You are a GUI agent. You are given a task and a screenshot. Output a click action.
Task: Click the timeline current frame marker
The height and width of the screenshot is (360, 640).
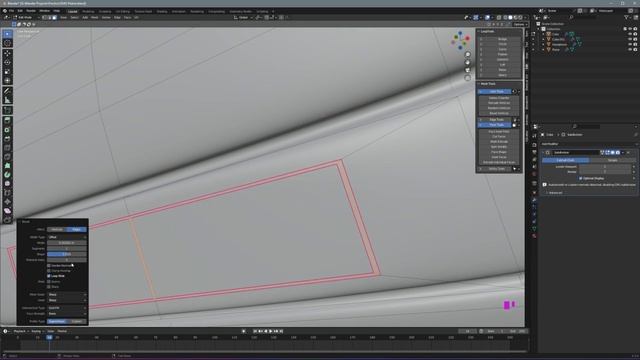[x=49, y=338]
